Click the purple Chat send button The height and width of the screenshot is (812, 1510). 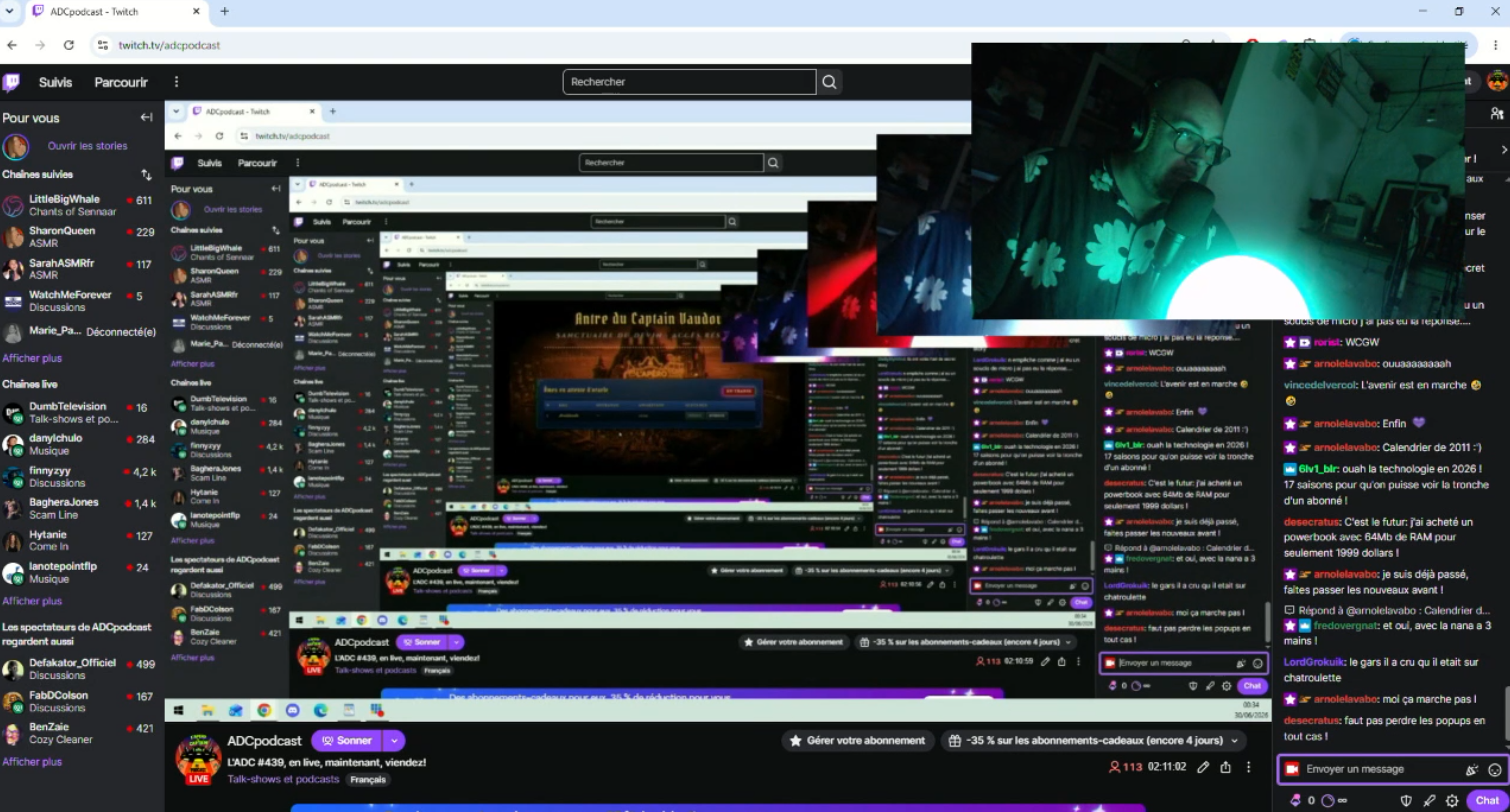point(1487,800)
